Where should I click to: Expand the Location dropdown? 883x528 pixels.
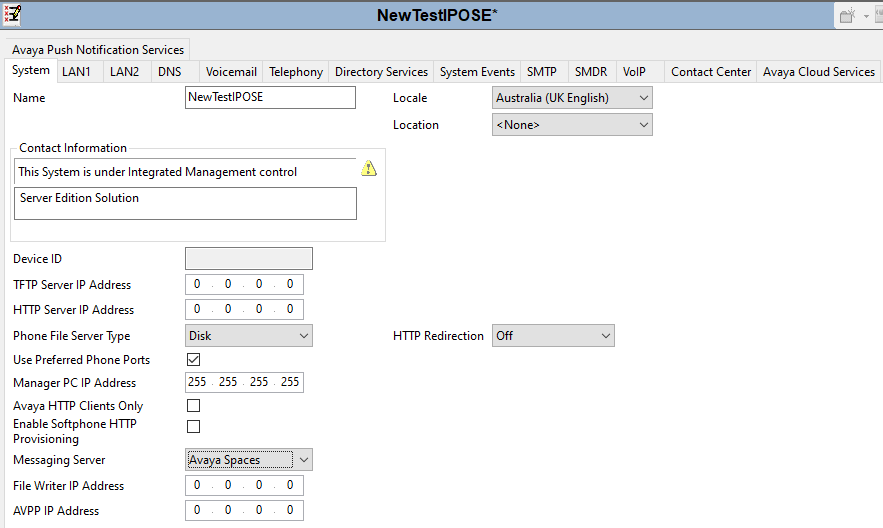click(572, 124)
